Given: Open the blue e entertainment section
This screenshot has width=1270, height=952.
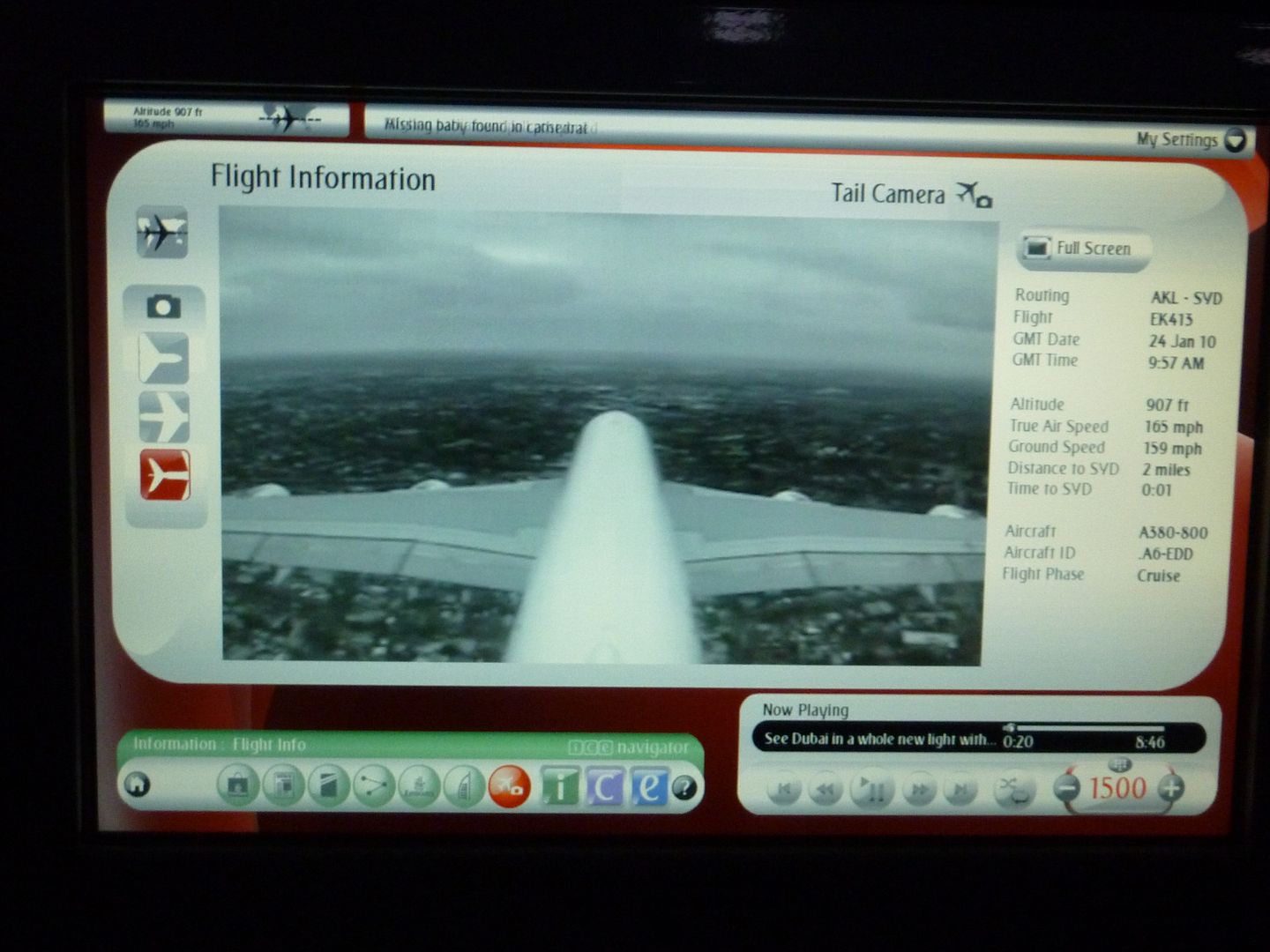Looking at the screenshot, I should click(x=649, y=785).
